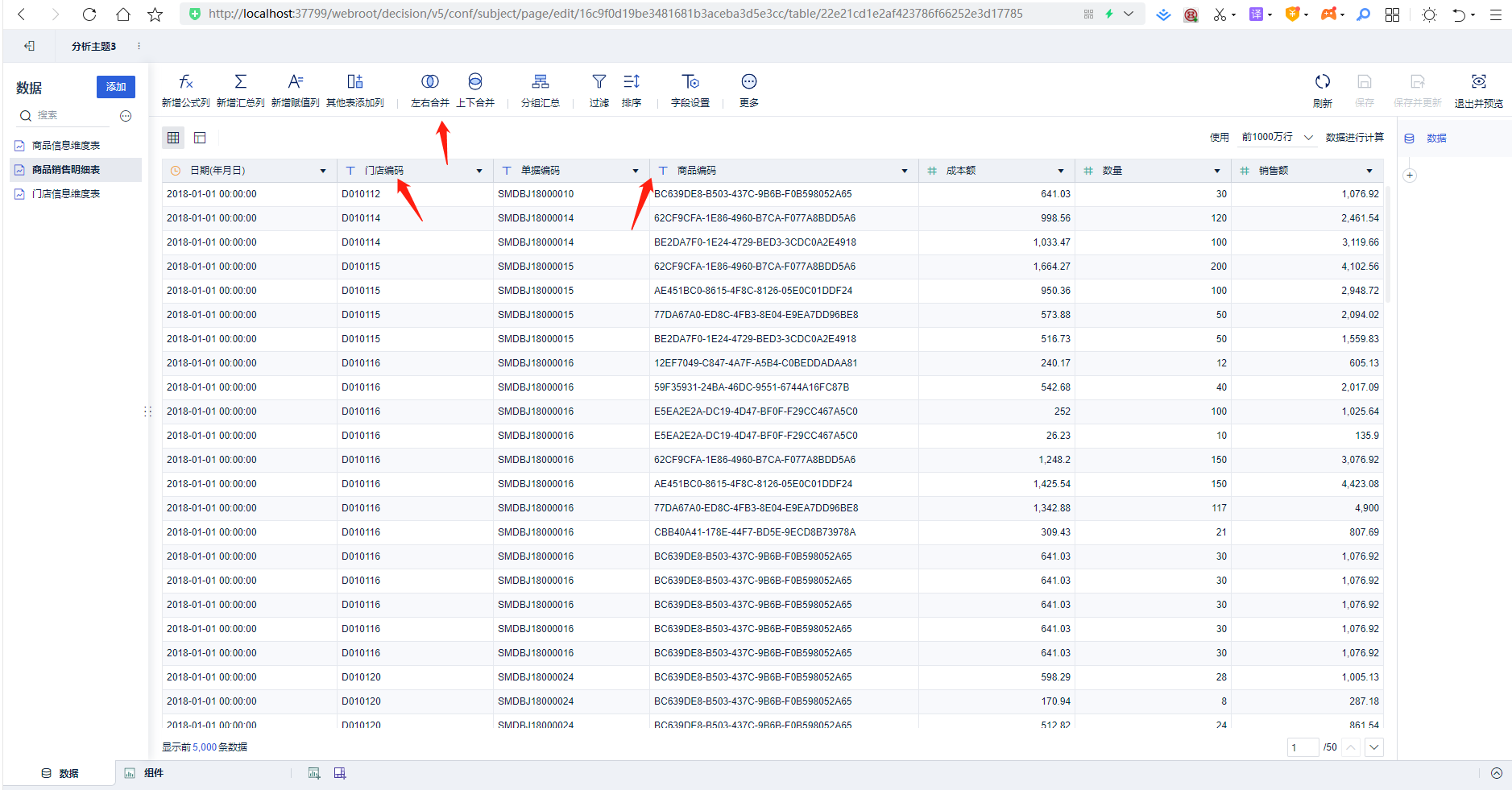
Task: Click the T type icon of 门店编码 column
Action: [x=350, y=171]
